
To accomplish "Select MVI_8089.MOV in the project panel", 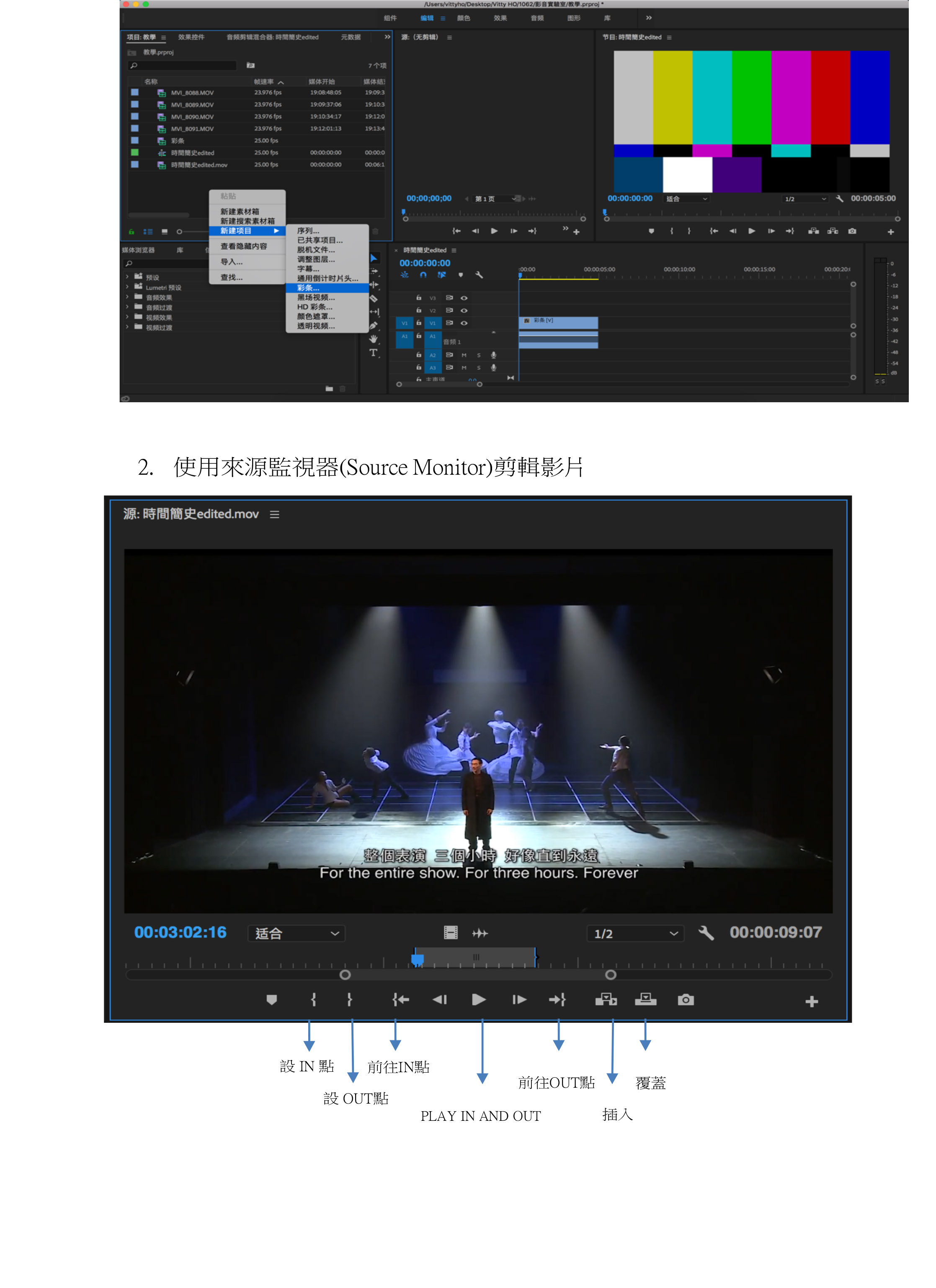I will (192, 104).
